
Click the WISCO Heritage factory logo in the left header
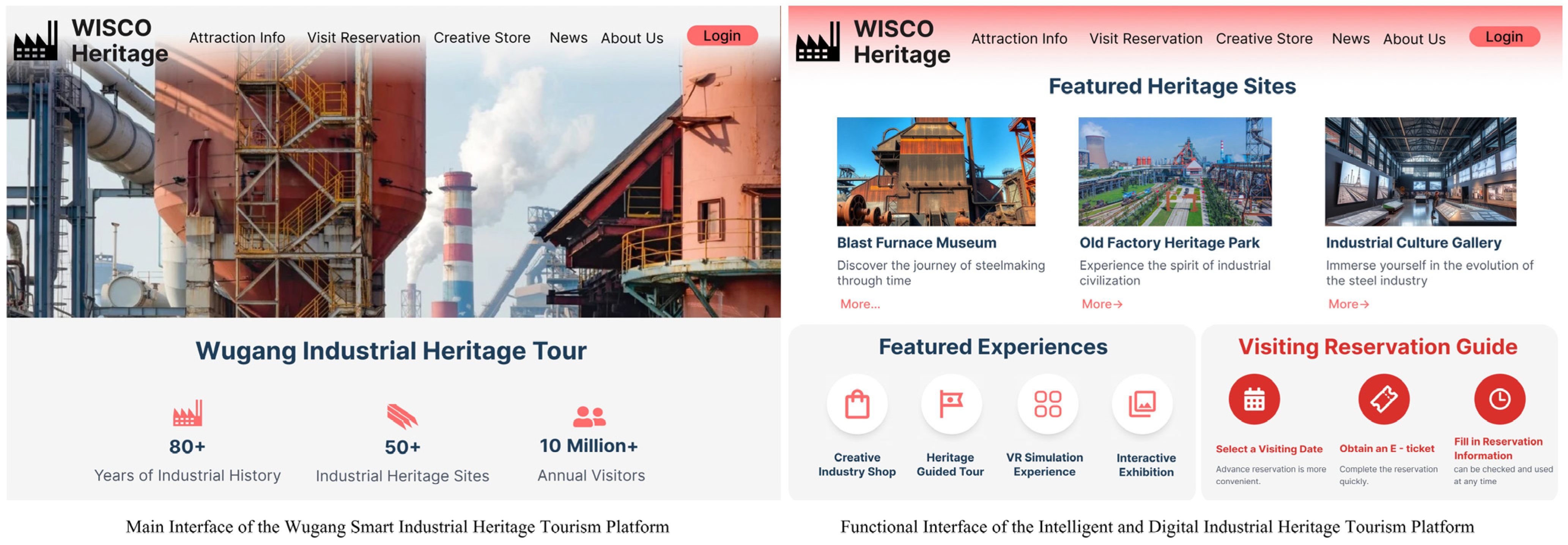36,41
